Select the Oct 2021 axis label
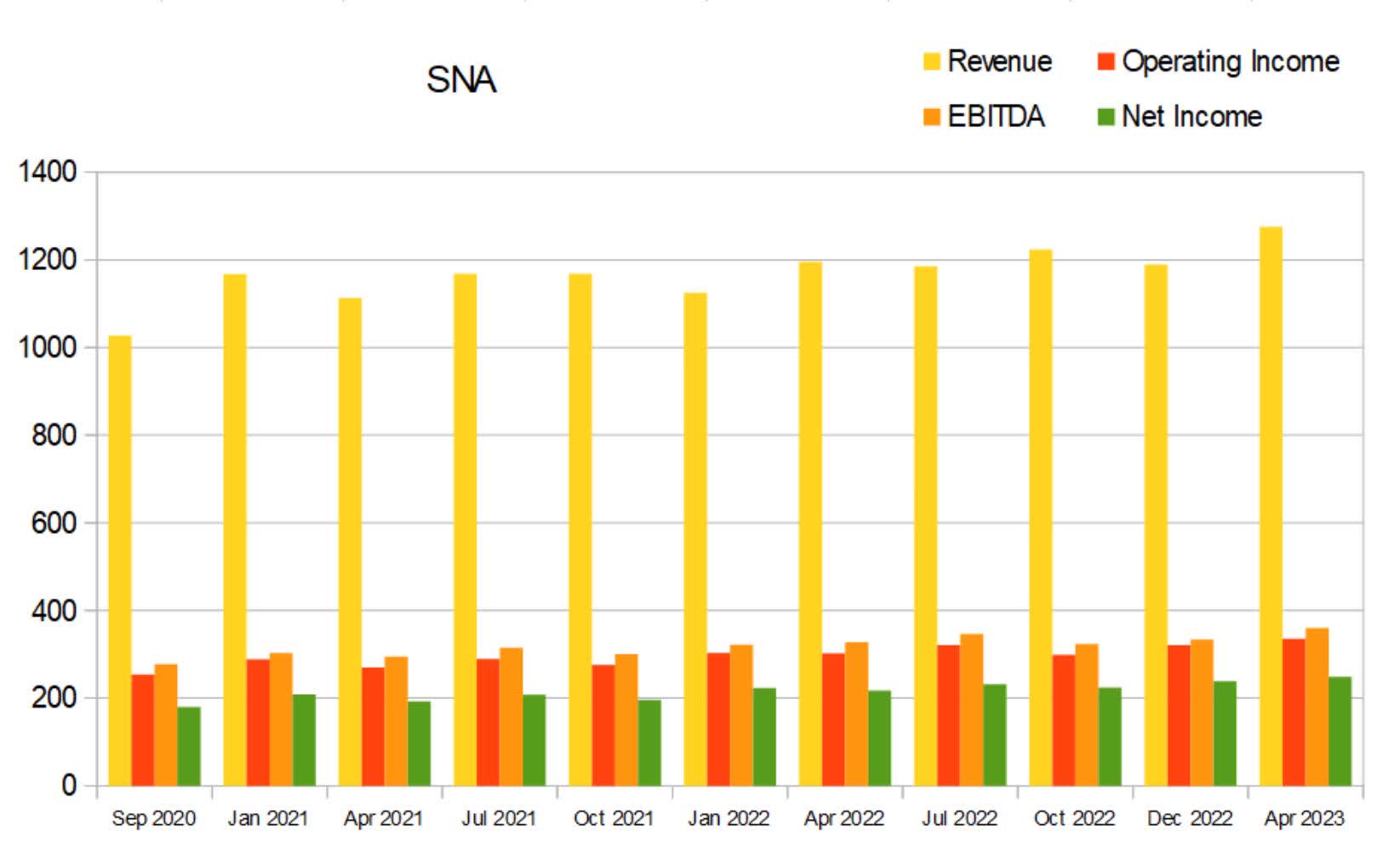Screen dimensions: 1400x866 point(614,818)
